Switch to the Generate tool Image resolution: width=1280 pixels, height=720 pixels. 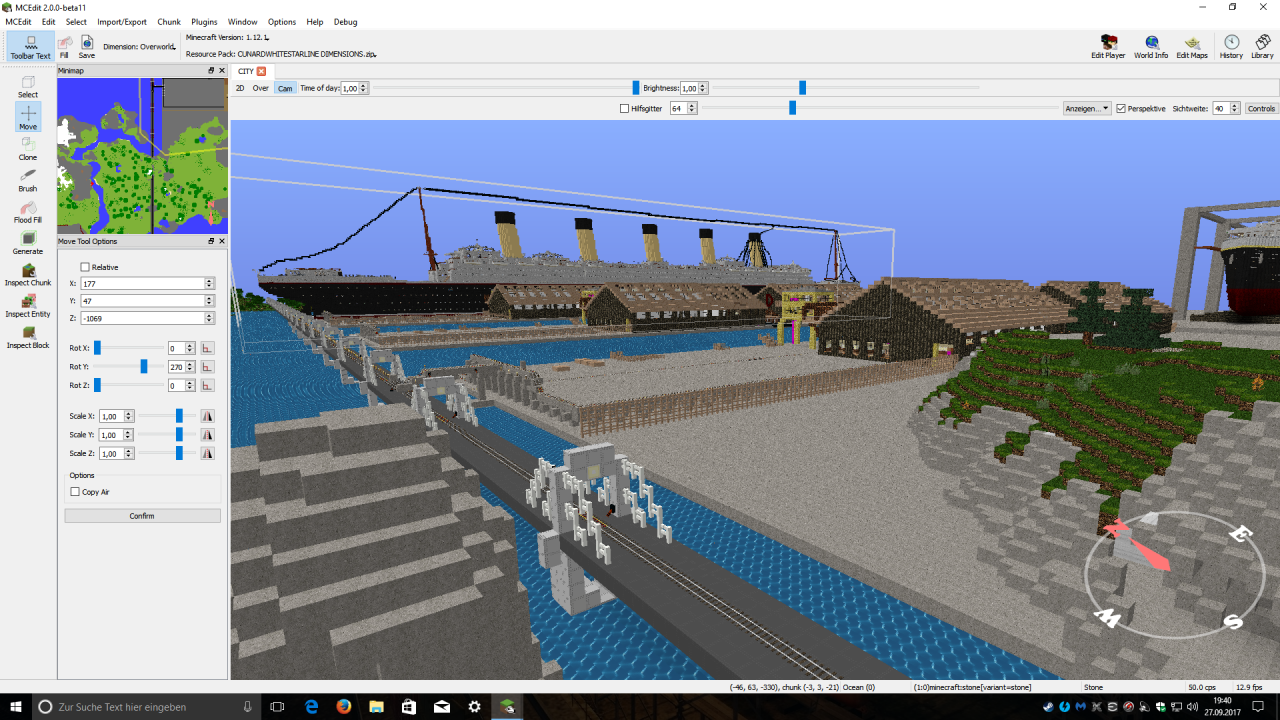pyautogui.click(x=27, y=240)
